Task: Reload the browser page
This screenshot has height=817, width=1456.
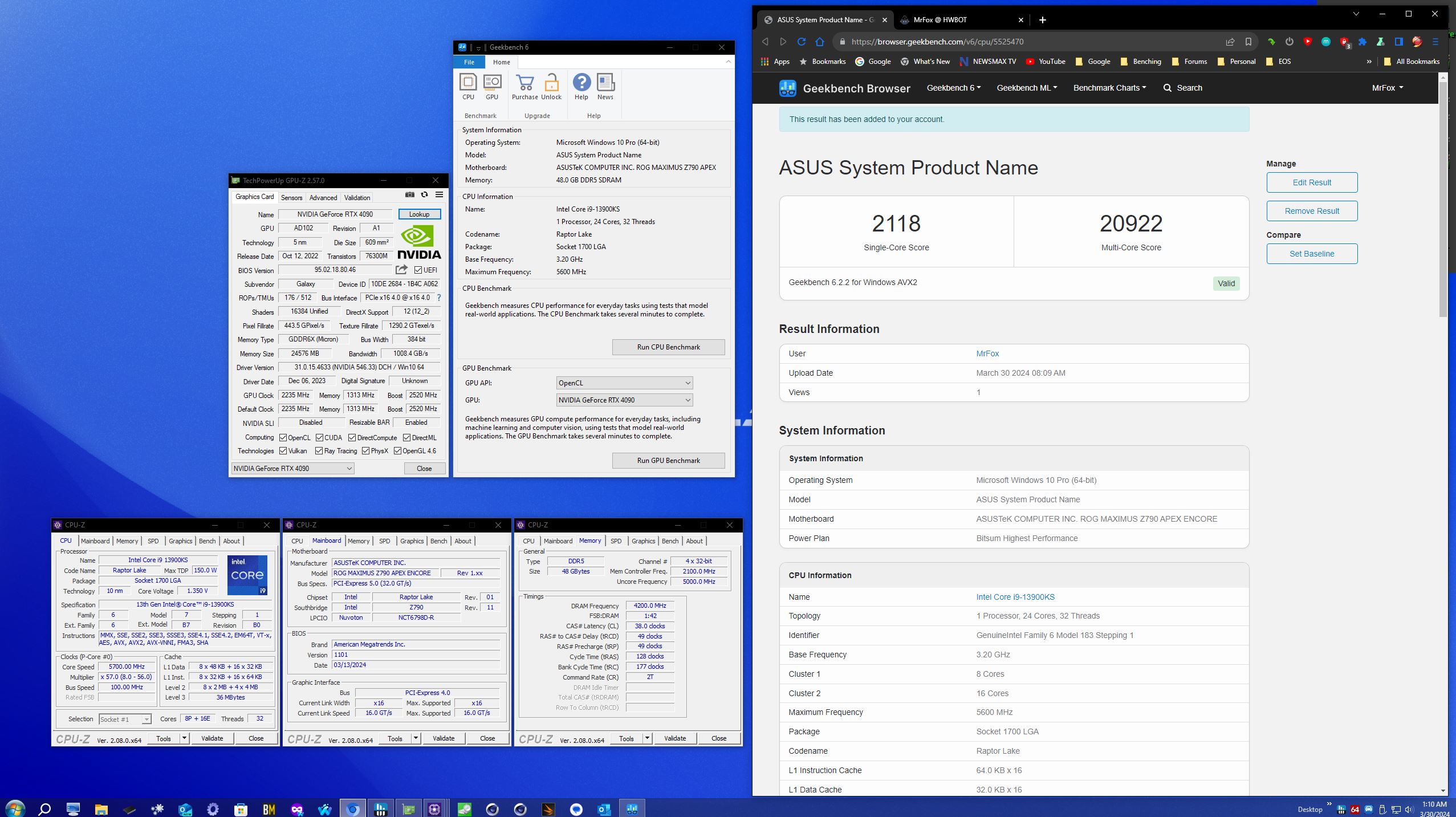Action: (x=801, y=42)
